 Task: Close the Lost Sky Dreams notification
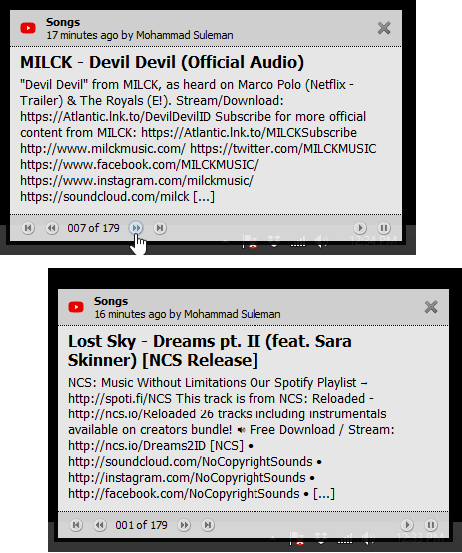point(431,307)
